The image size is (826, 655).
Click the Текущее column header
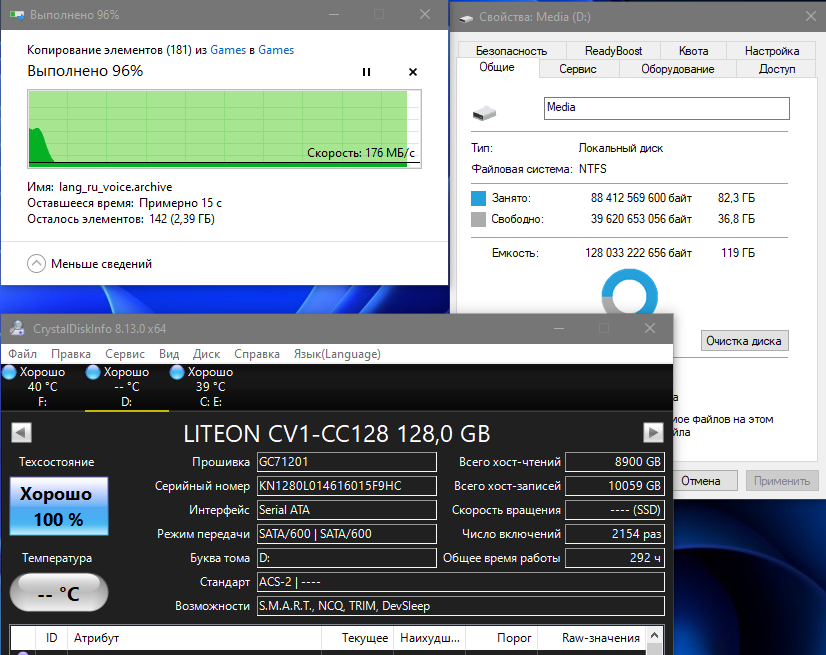[x=357, y=638]
